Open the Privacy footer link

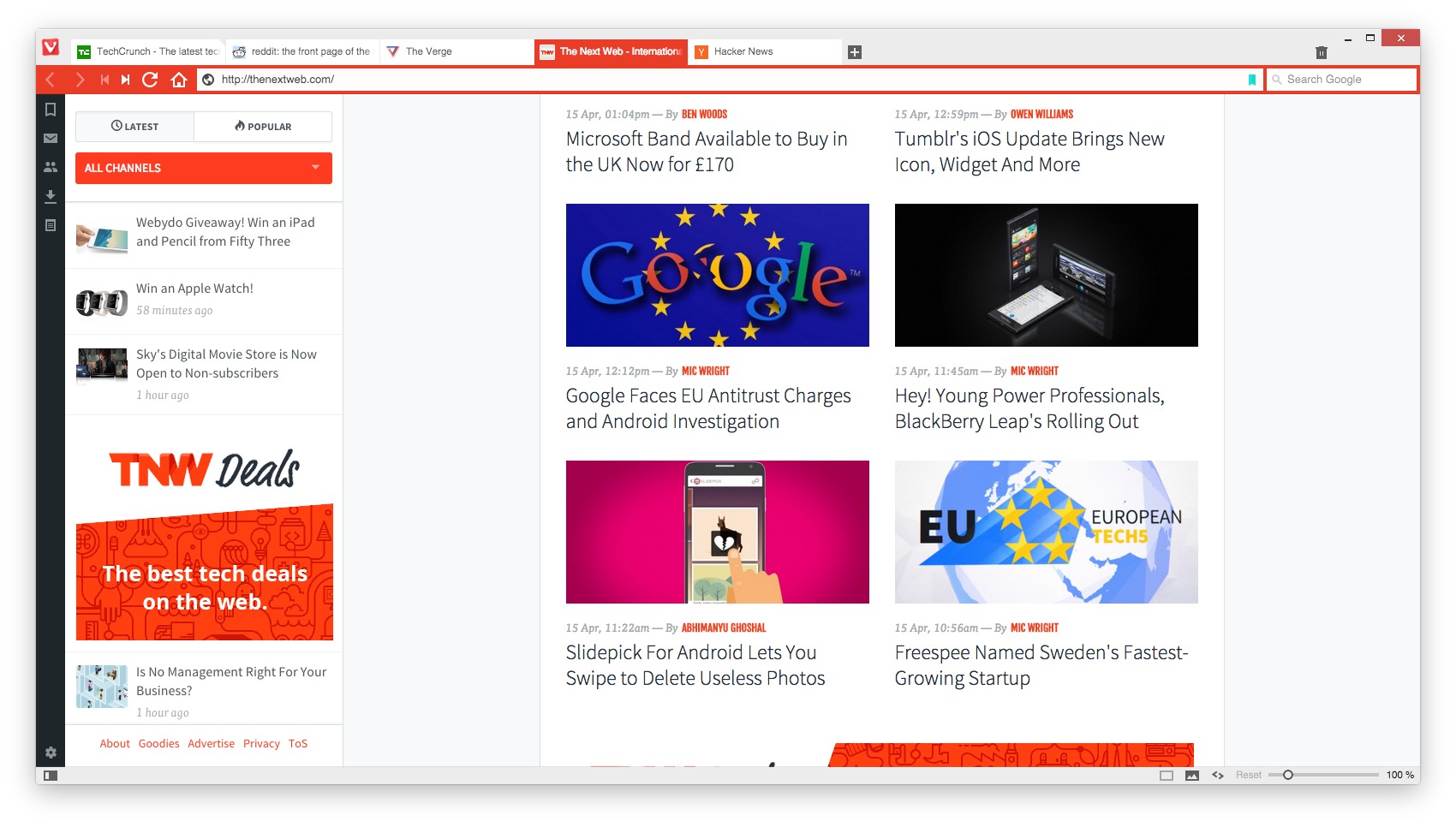tap(261, 744)
